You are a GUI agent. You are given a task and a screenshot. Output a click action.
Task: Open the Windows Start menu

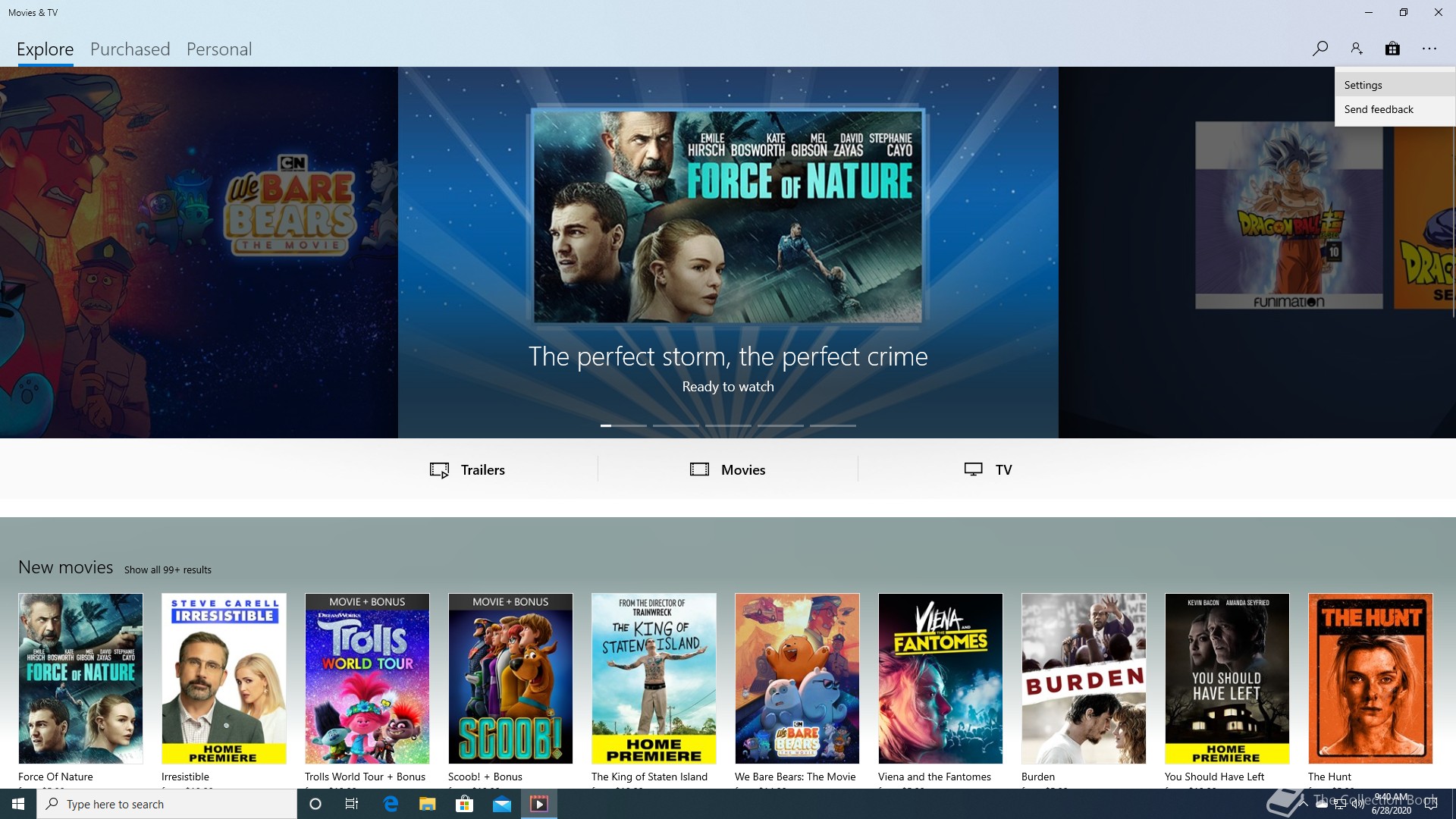tap(18, 804)
